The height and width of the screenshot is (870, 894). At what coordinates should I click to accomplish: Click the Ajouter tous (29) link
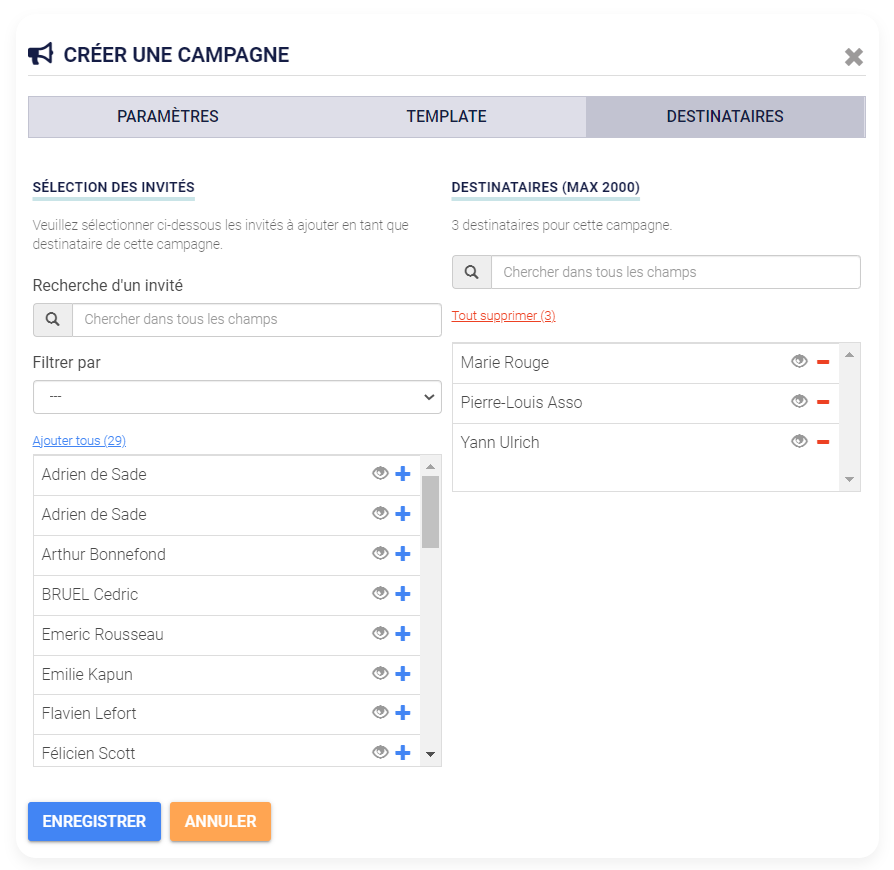79,441
